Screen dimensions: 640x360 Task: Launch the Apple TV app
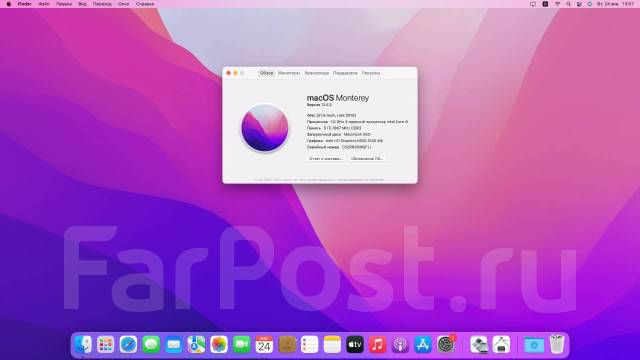click(x=355, y=344)
